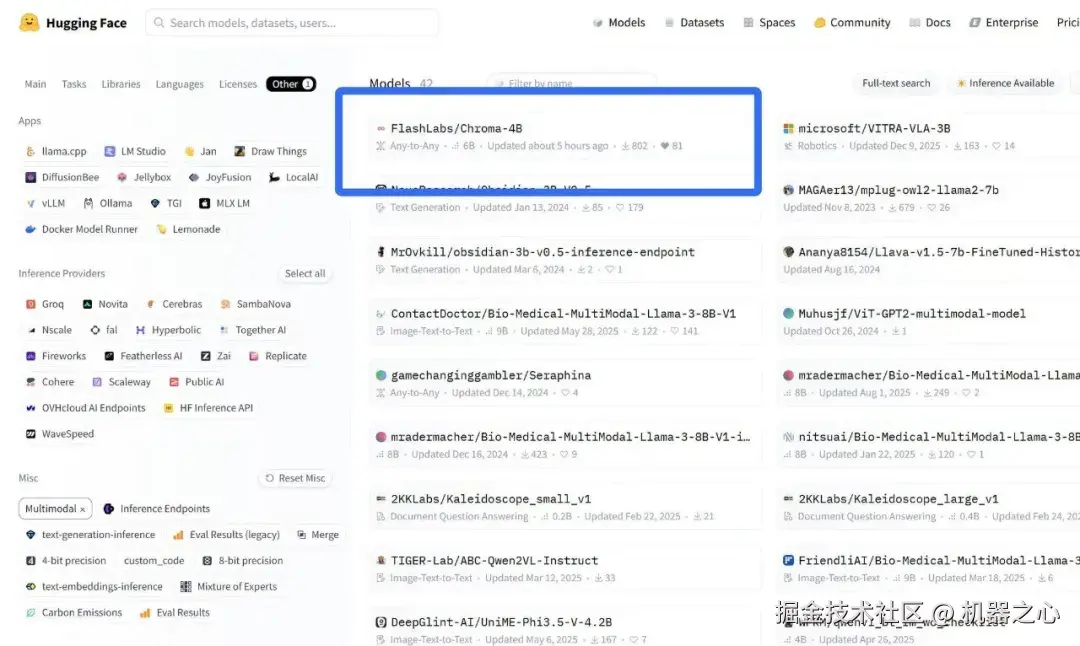Select the Lemonade app filter
1080x646 pixels.
click(x=188, y=229)
